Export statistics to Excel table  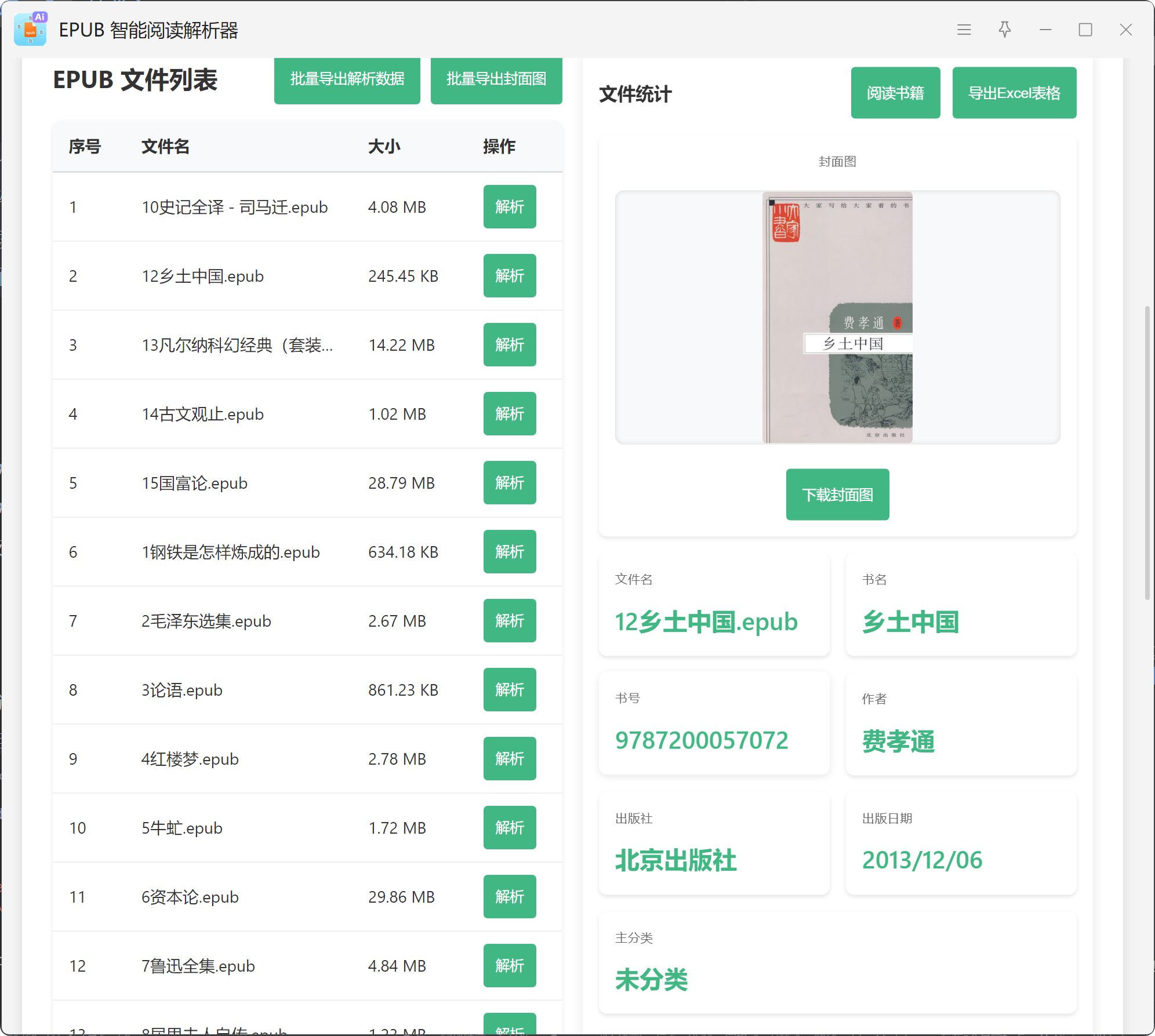pos(1014,93)
